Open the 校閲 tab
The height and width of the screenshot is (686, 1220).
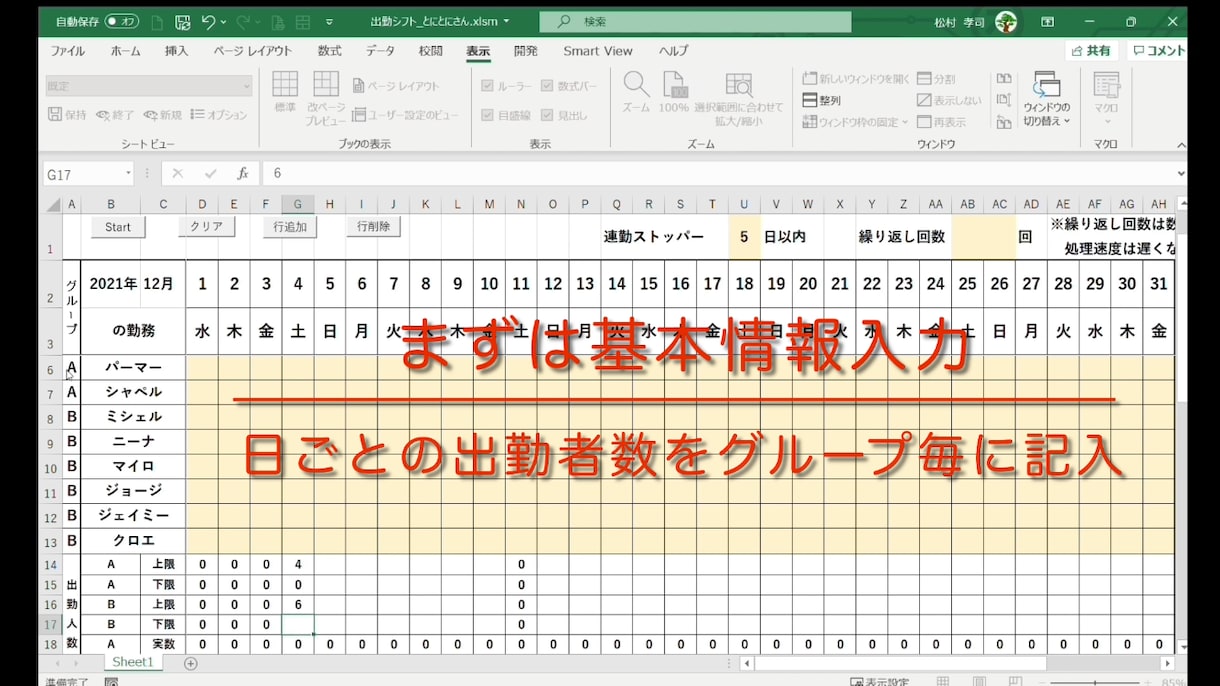click(430, 51)
